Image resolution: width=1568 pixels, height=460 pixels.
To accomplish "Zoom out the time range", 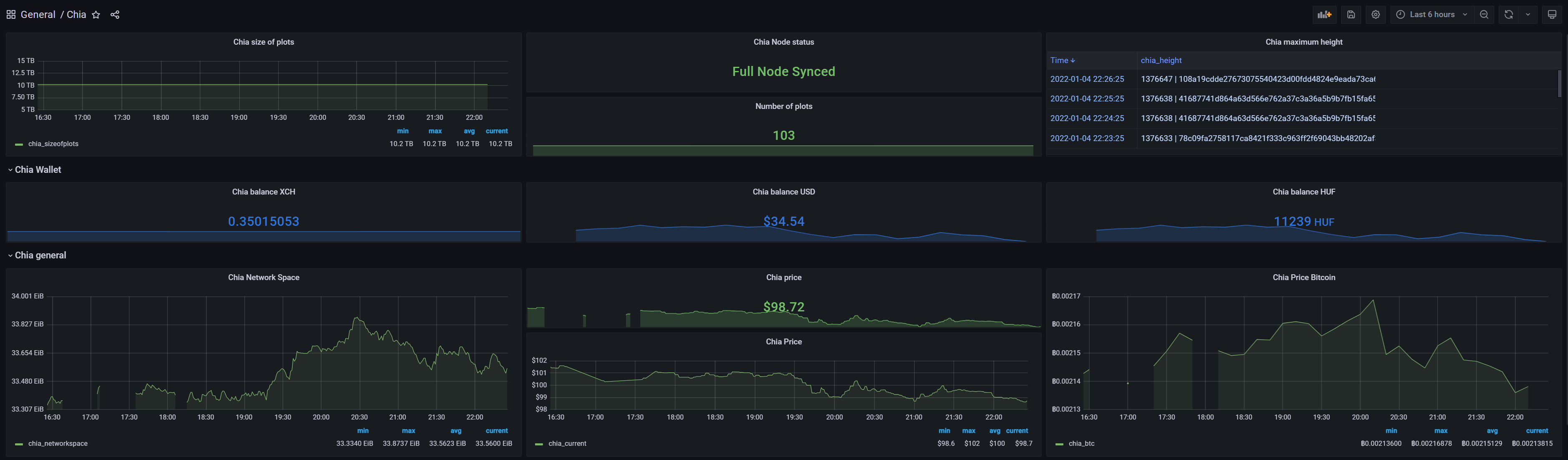I will 1484,15.
